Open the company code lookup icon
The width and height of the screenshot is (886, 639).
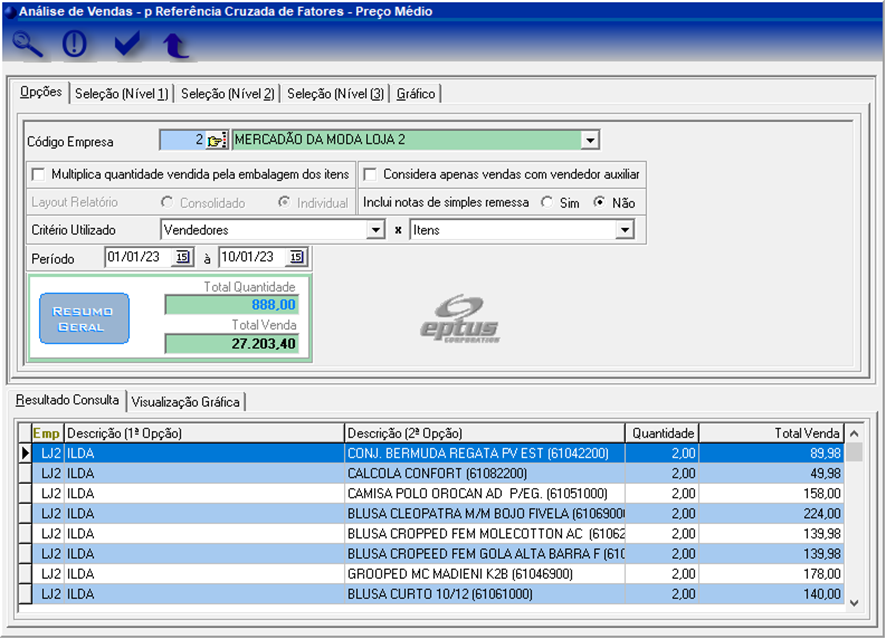pos(218,140)
